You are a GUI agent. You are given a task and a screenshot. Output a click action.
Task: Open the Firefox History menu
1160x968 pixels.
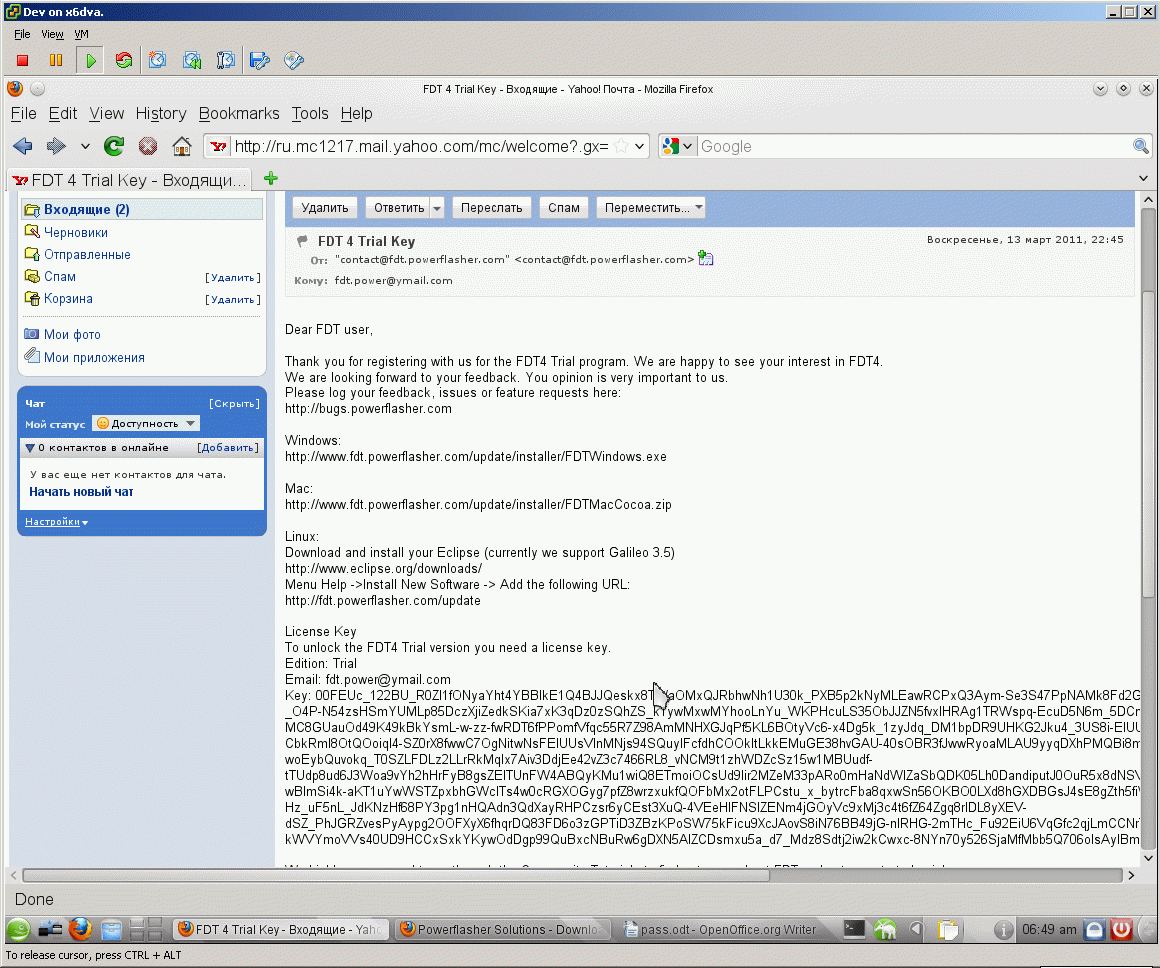[x=161, y=113]
